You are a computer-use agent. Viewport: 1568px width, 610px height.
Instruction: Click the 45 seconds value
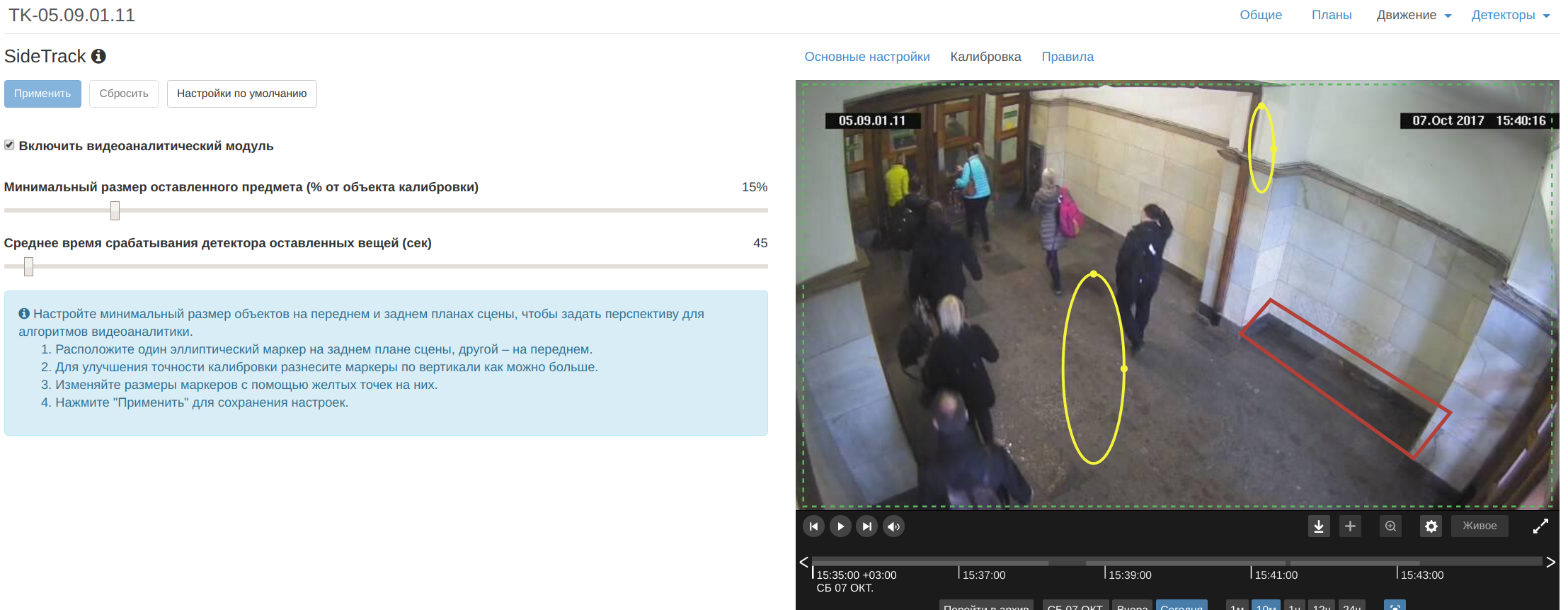(760, 243)
